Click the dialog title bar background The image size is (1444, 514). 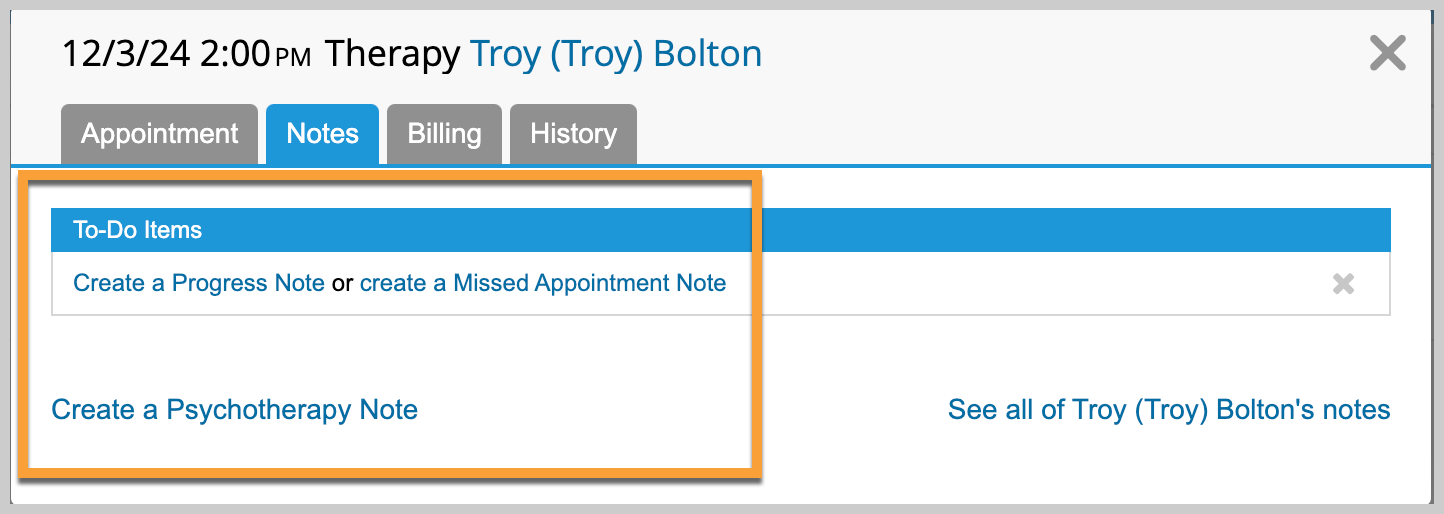pos(1050,53)
